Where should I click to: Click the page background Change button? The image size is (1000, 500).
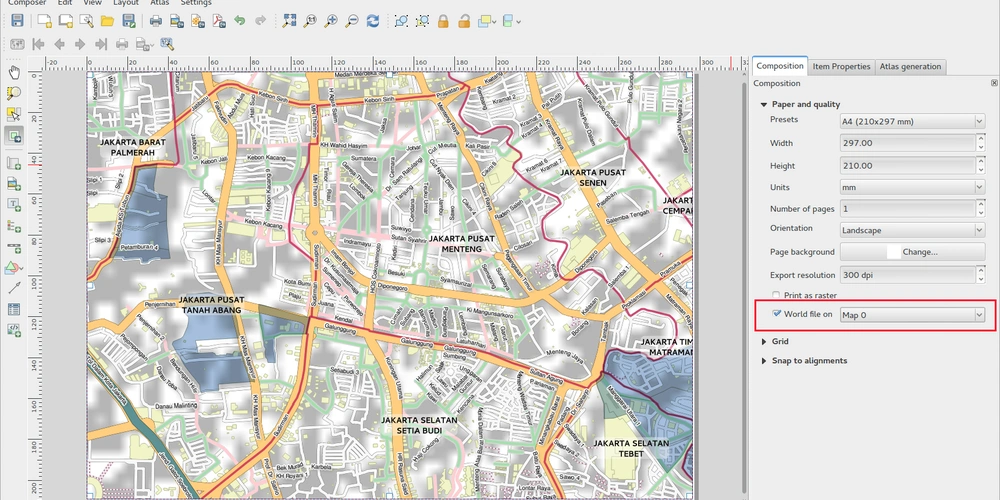(913, 252)
